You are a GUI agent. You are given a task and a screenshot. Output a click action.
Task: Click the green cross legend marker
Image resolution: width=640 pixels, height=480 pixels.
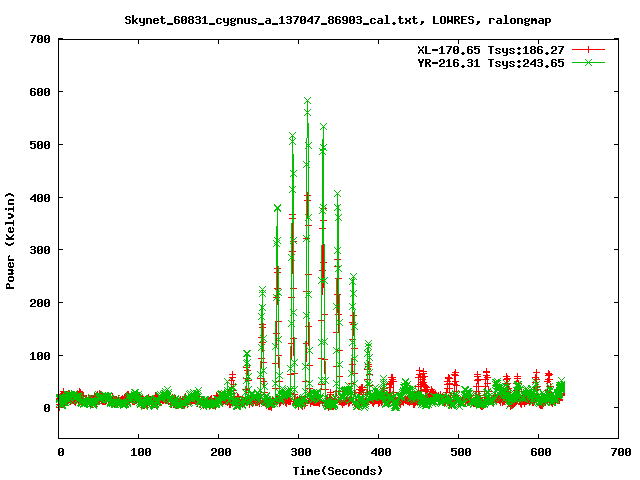pyautogui.click(x=588, y=63)
